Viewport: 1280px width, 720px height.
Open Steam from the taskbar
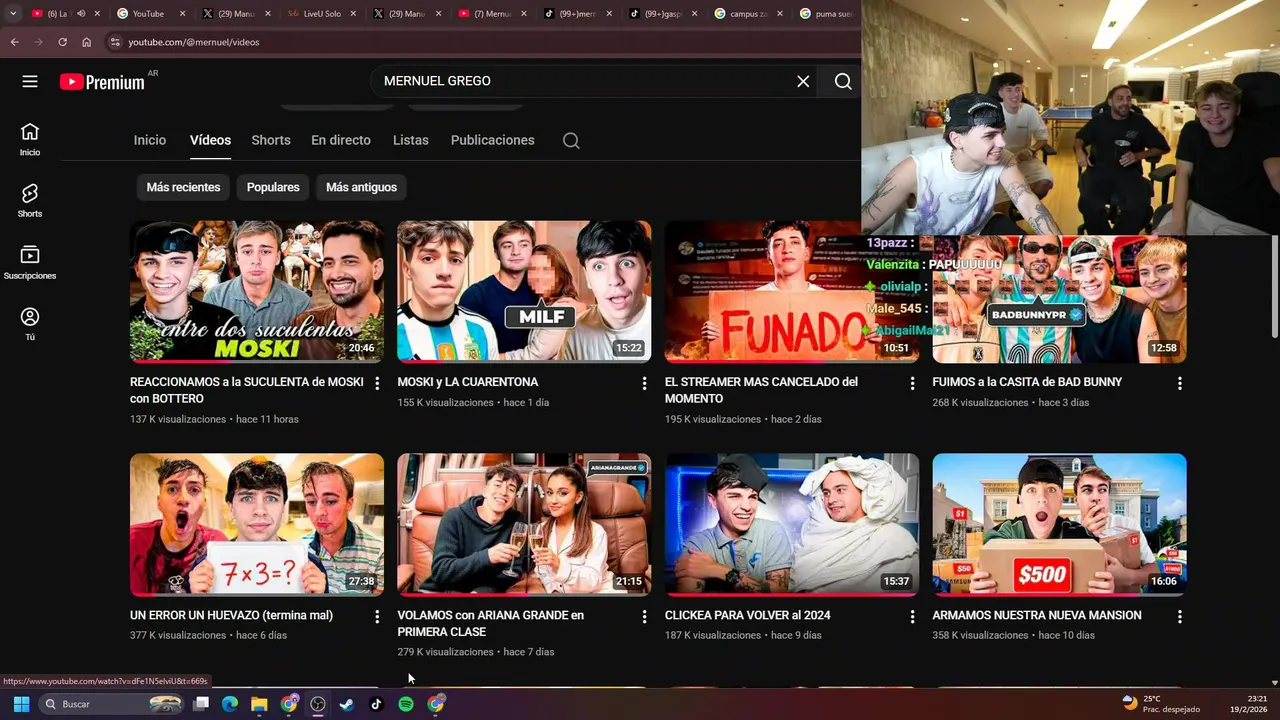347,704
